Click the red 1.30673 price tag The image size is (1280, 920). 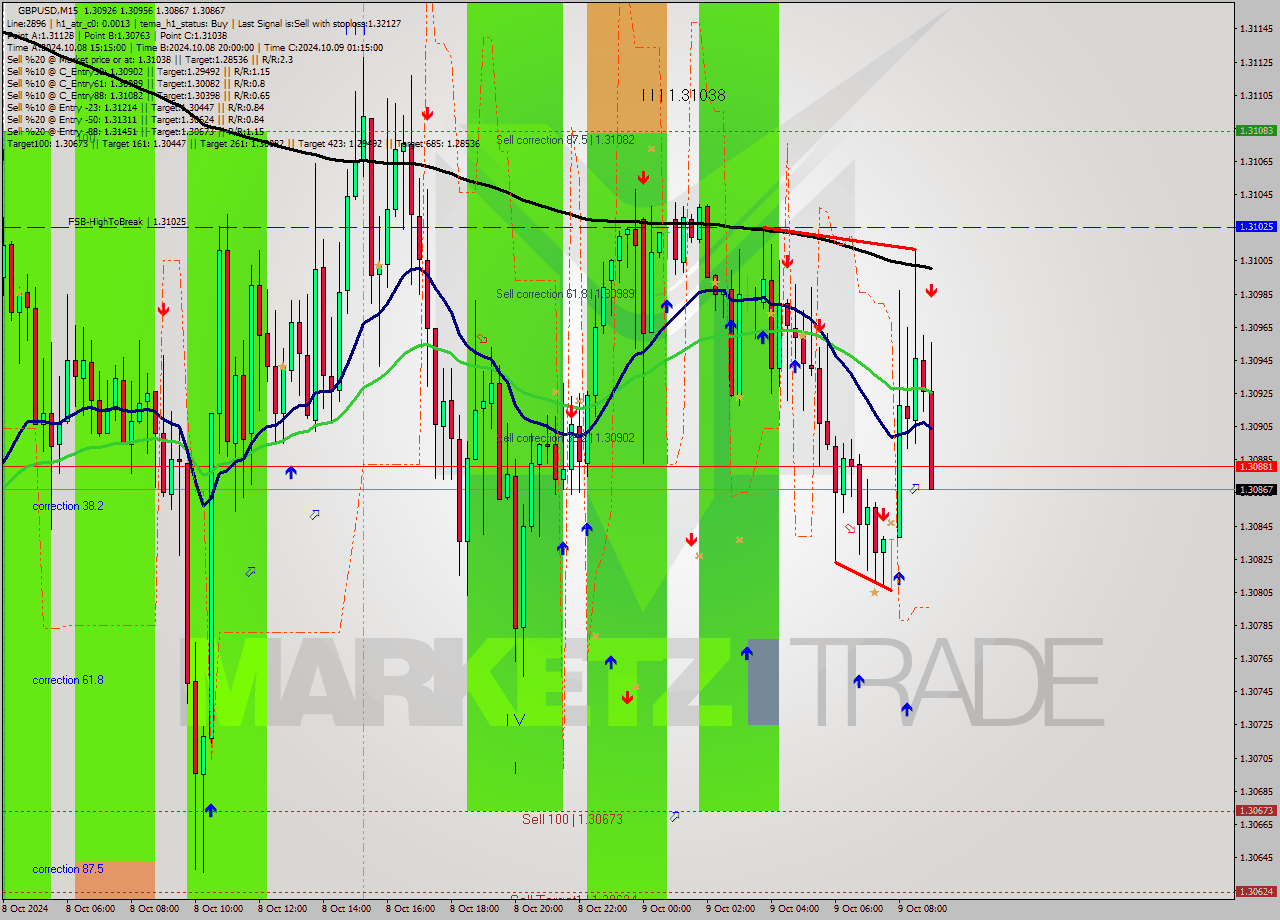click(1256, 811)
